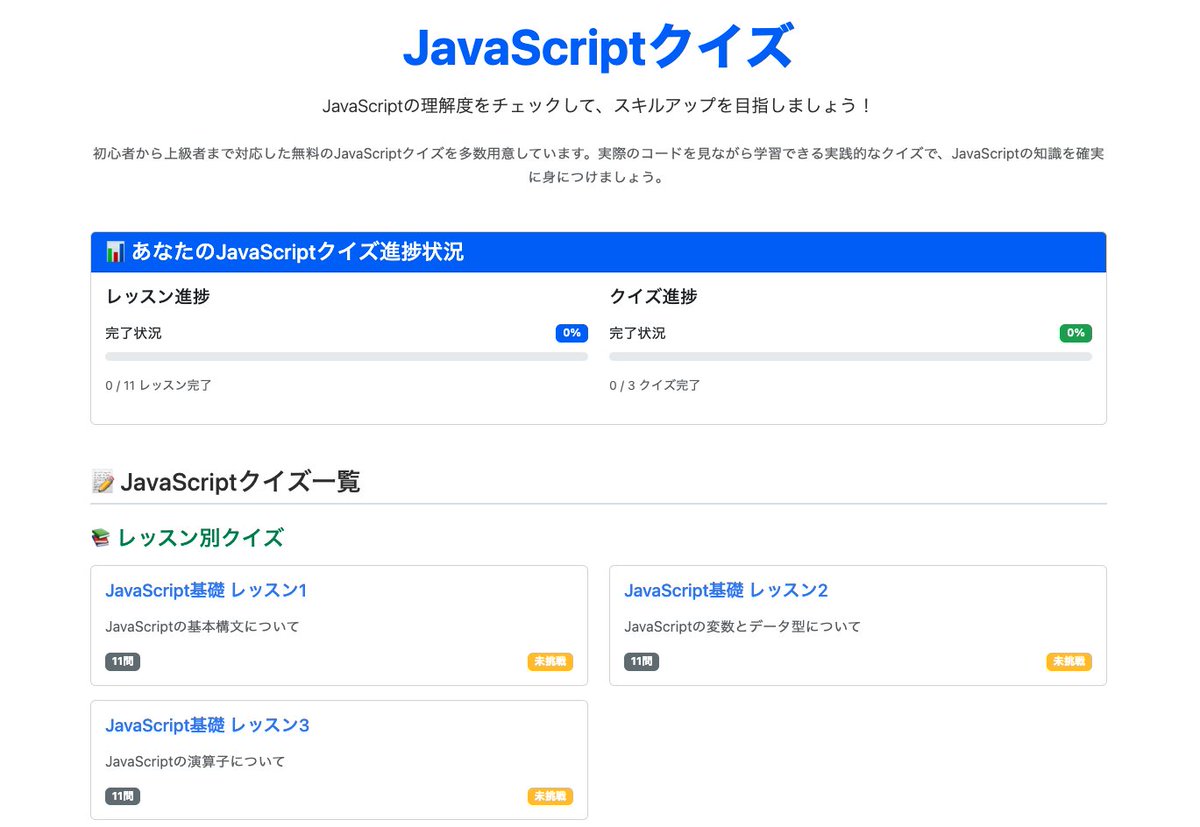1200x827 pixels.
Task: Open JavaScript基礎 レッスン3 quiz link
Action: point(207,725)
